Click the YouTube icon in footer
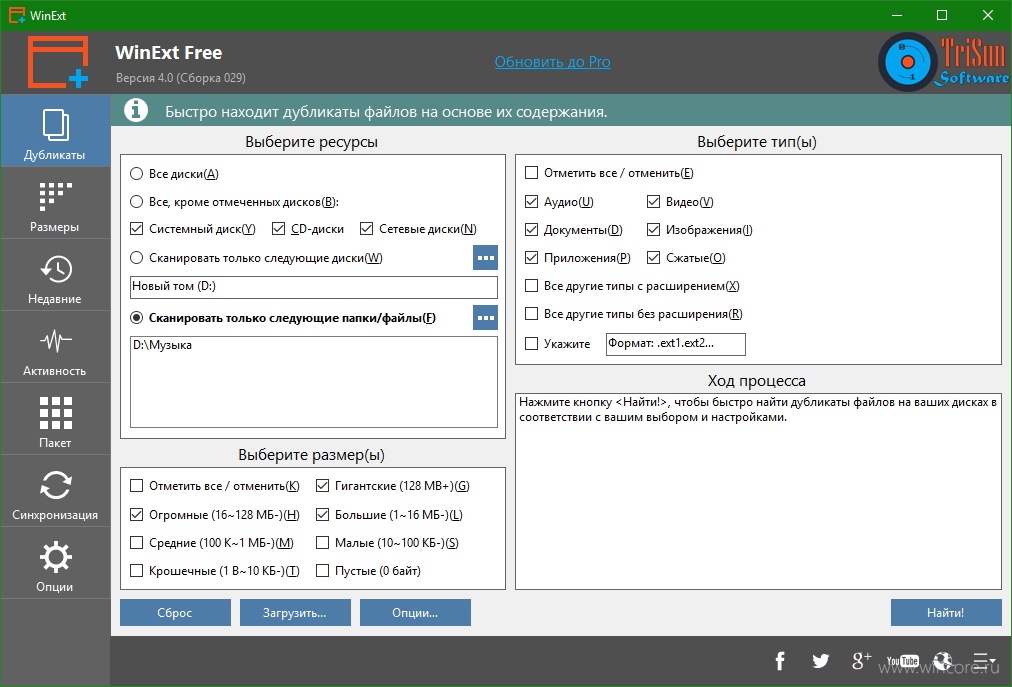The width and height of the screenshot is (1012, 687). (x=902, y=661)
